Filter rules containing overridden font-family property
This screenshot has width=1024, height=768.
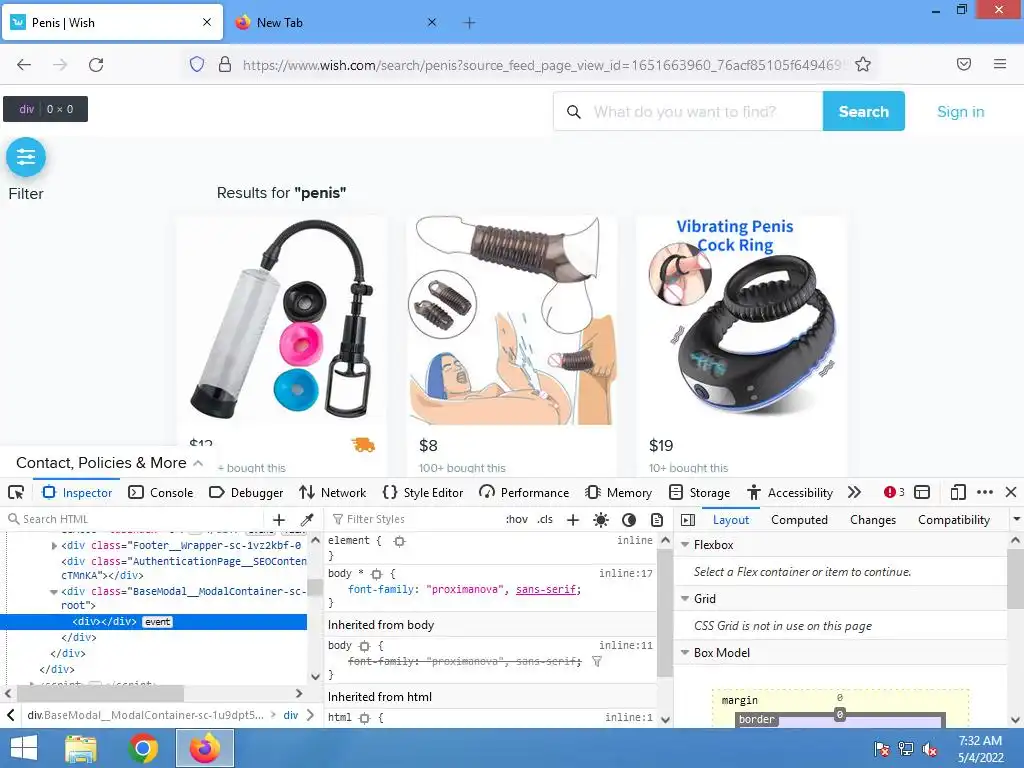[x=596, y=662]
